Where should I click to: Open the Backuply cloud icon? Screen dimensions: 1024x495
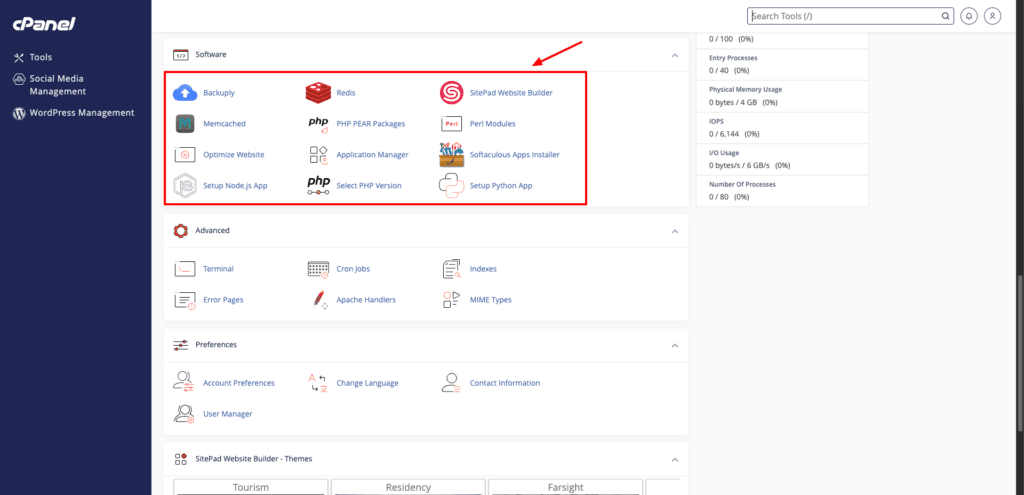185,93
